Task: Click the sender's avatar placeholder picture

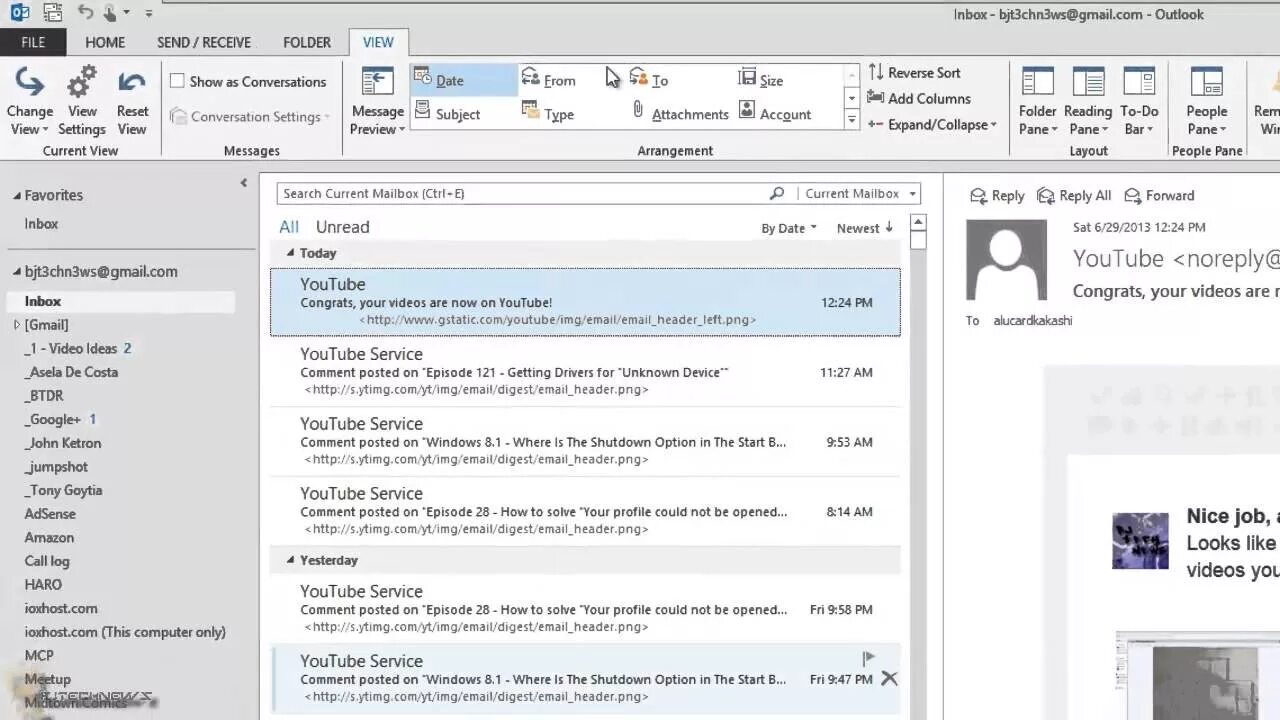Action: point(1006,260)
